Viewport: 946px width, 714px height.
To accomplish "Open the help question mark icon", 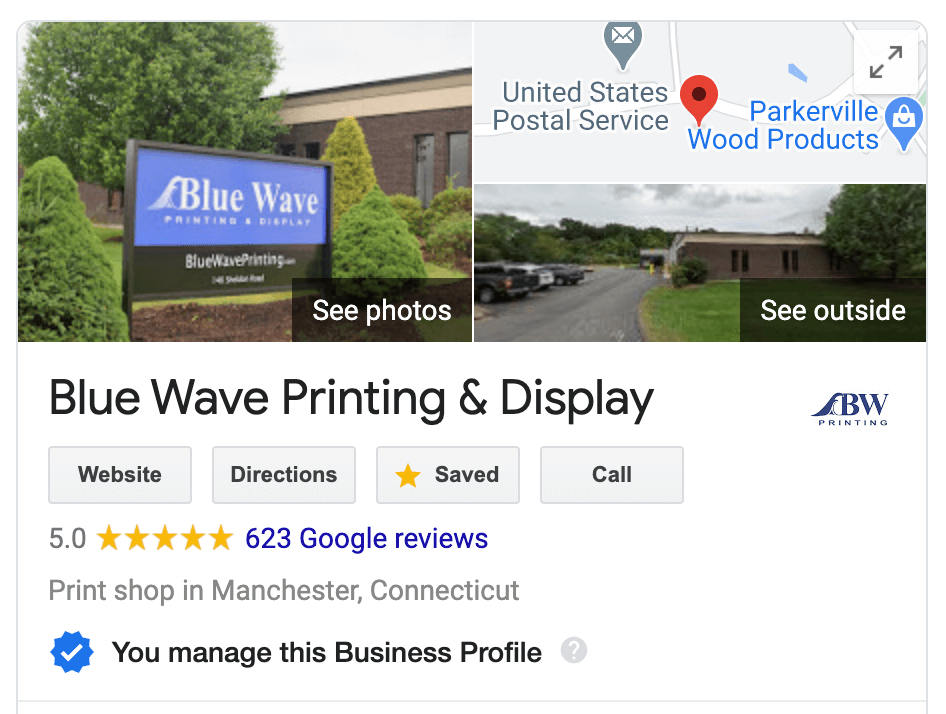I will (x=574, y=650).
